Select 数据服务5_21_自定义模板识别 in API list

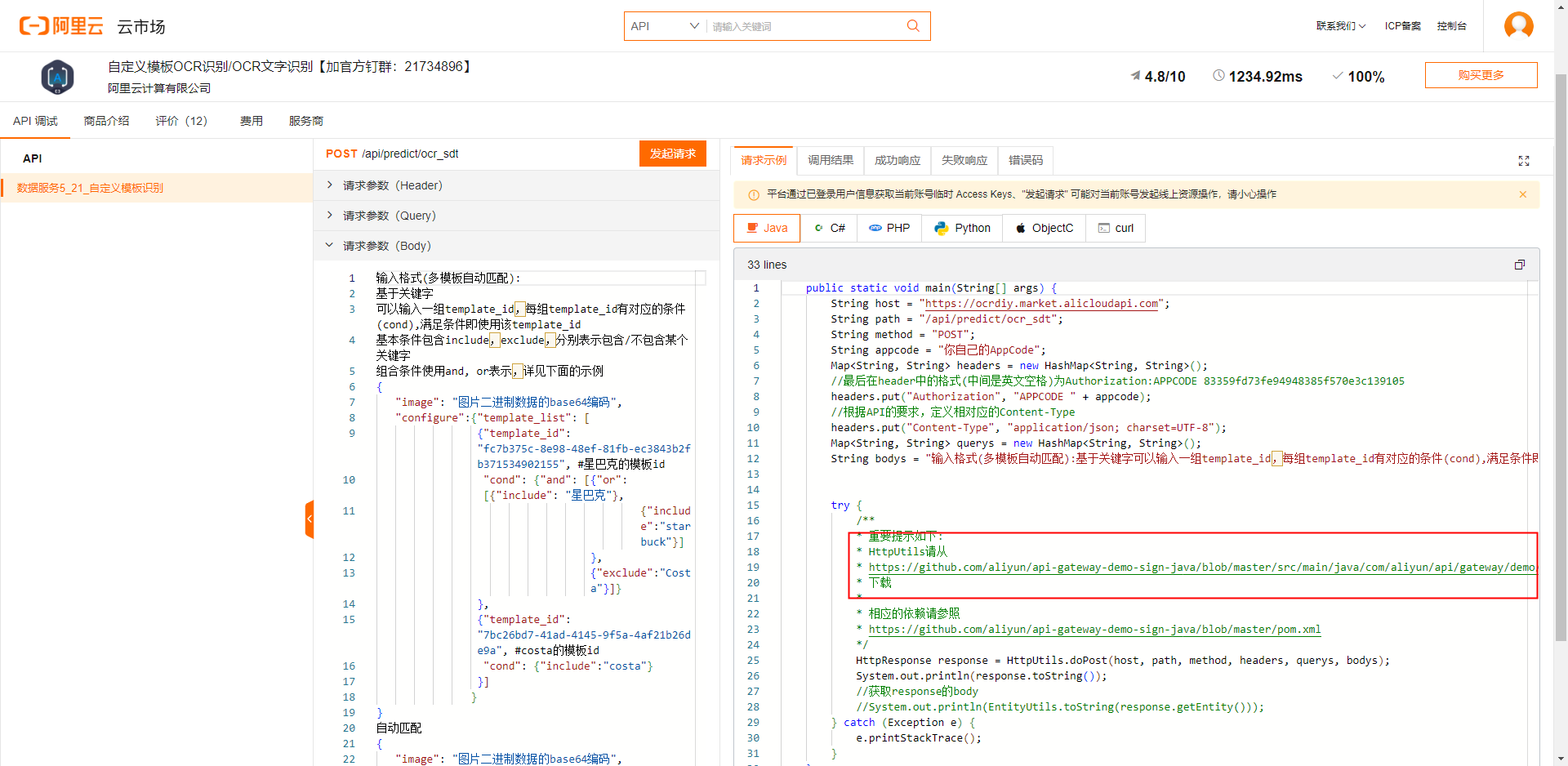tap(157, 188)
